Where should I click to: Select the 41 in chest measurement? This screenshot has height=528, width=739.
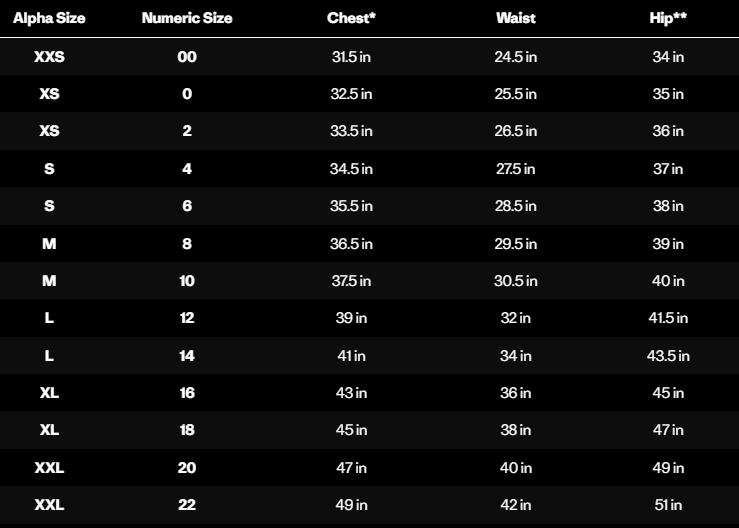[351, 355]
